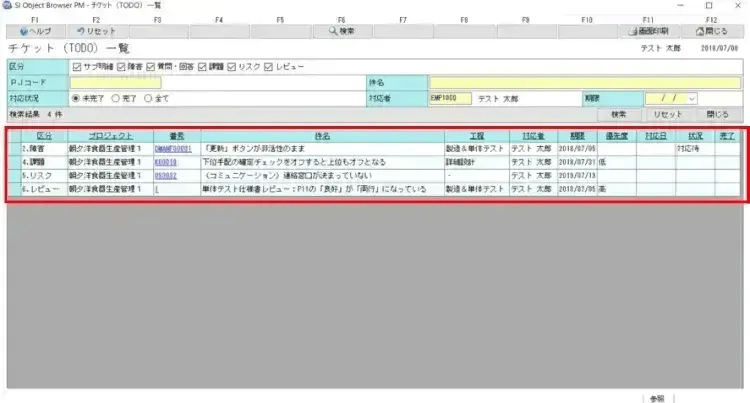Choose the 全て radio option

148,98
